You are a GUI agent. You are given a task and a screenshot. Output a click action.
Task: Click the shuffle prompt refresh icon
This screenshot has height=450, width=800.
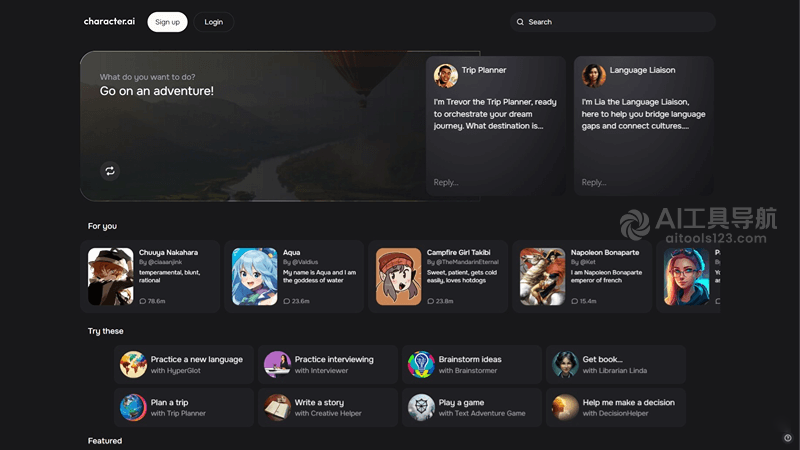click(x=110, y=171)
